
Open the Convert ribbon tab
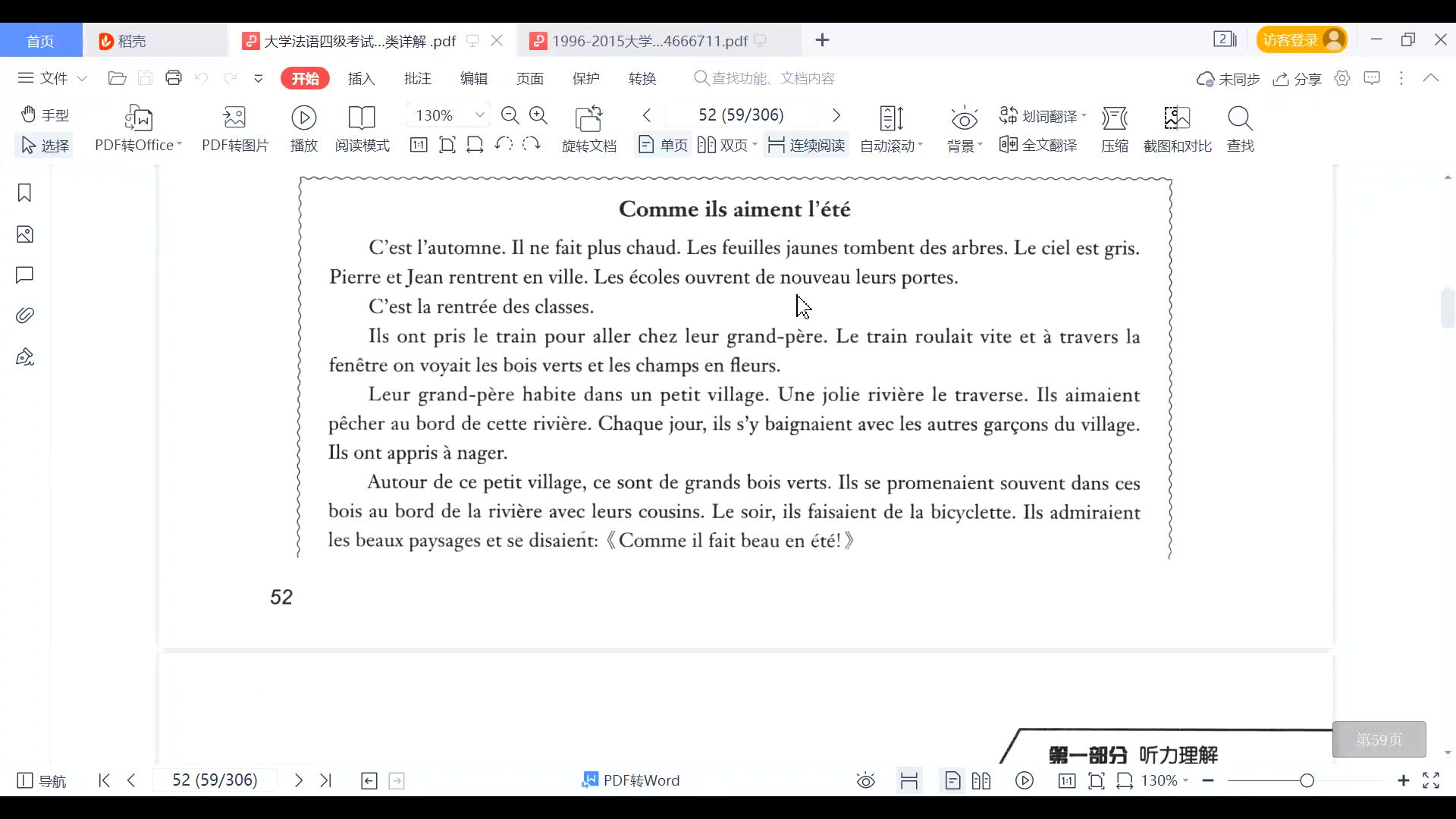642,78
